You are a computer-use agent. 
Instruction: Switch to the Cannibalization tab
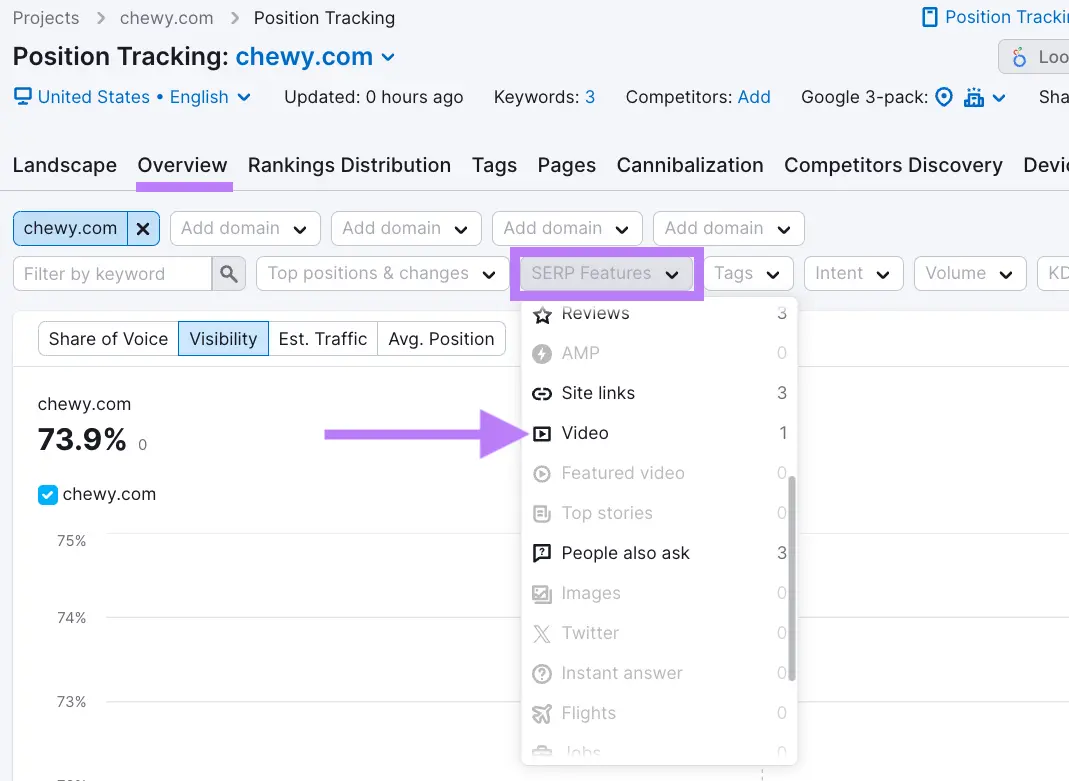tap(690, 165)
